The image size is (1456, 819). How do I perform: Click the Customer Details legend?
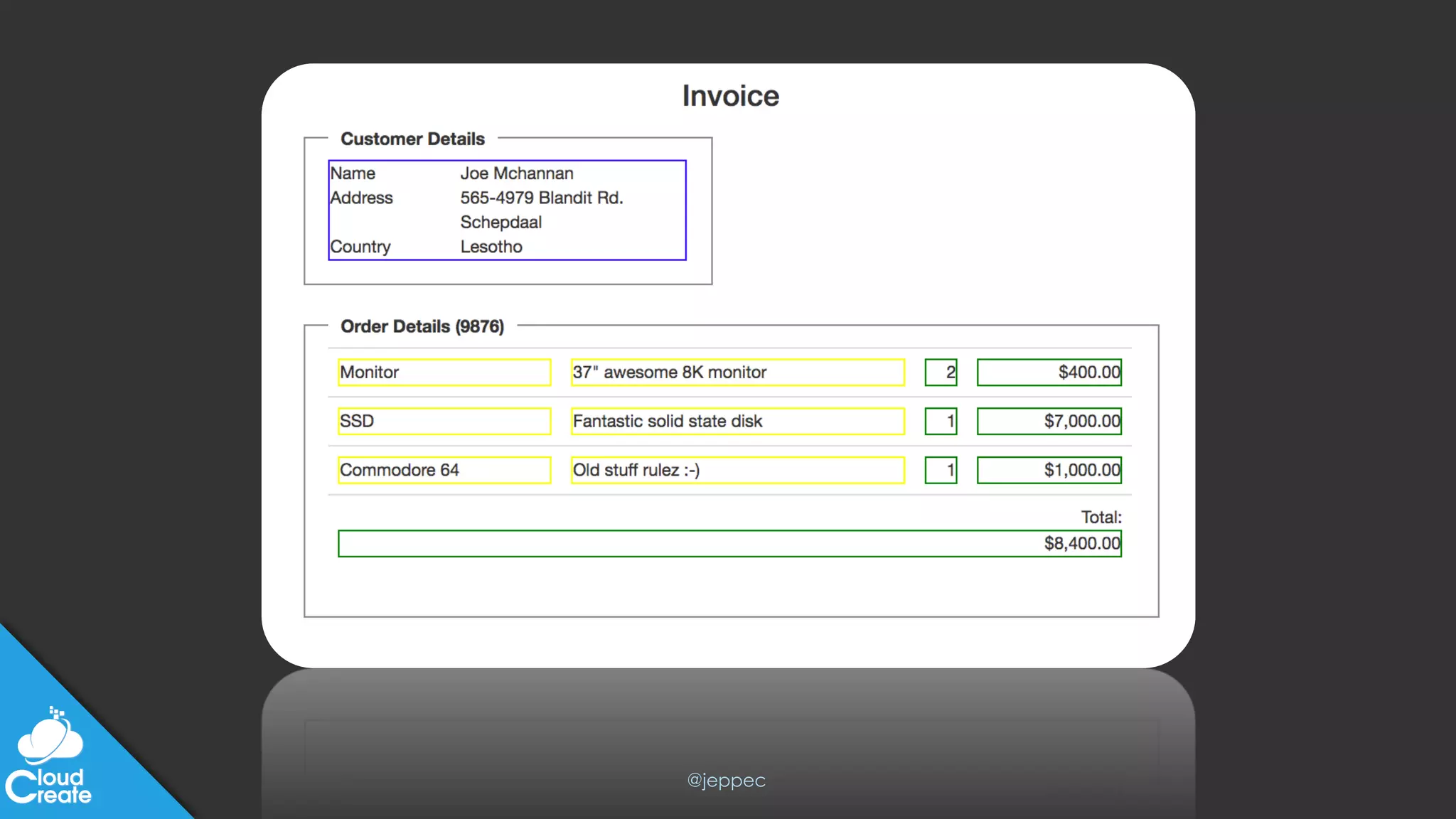click(x=412, y=139)
